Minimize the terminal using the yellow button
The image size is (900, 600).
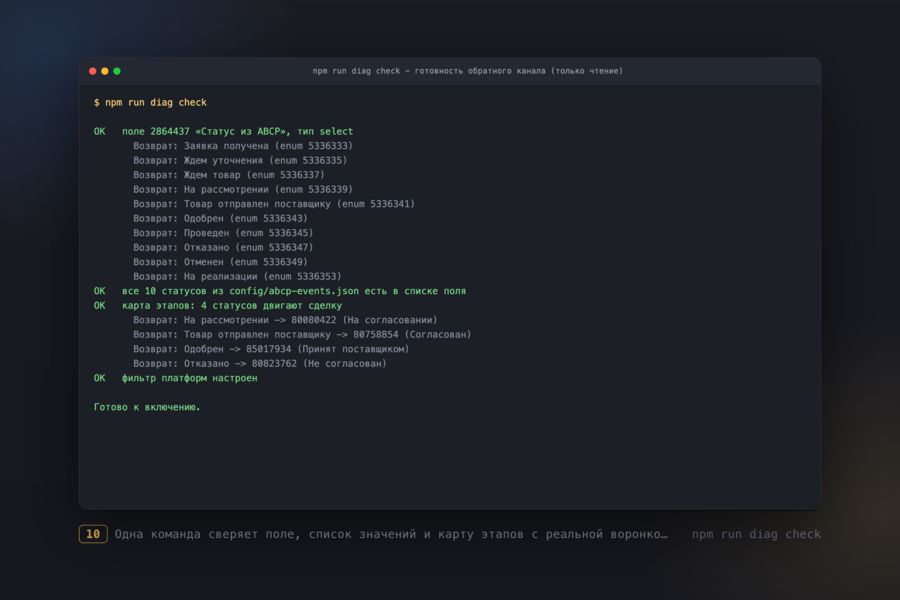pyautogui.click(x=104, y=71)
